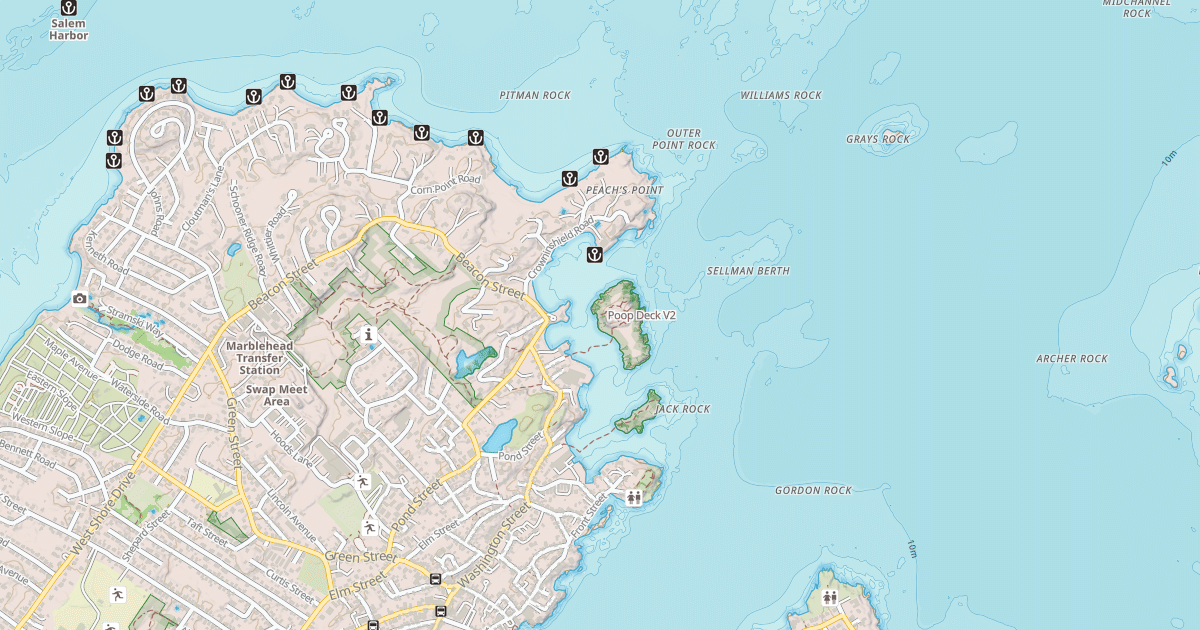This screenshot has width=1200, height=630.
Task: Click the bus stop icon left of Washington Street label
Action: (x=436, y=579)
